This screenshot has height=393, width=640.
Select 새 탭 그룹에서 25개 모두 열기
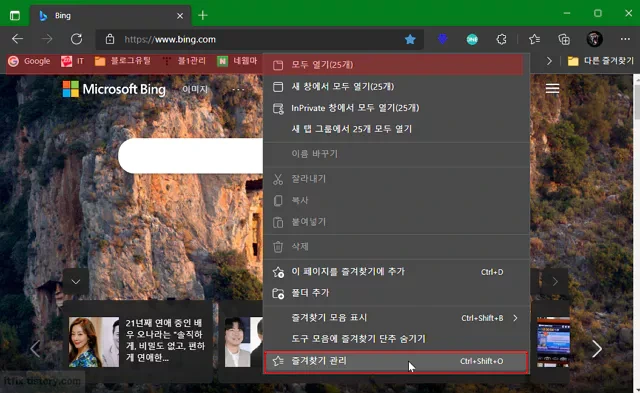pos(397,129)
